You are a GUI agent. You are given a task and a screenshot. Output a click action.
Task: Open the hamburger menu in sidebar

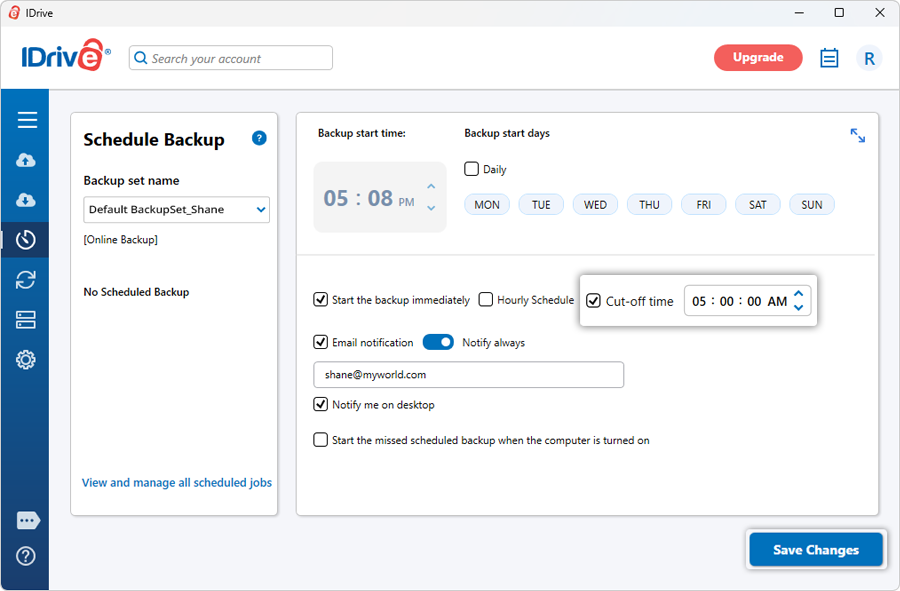point(27,120)
